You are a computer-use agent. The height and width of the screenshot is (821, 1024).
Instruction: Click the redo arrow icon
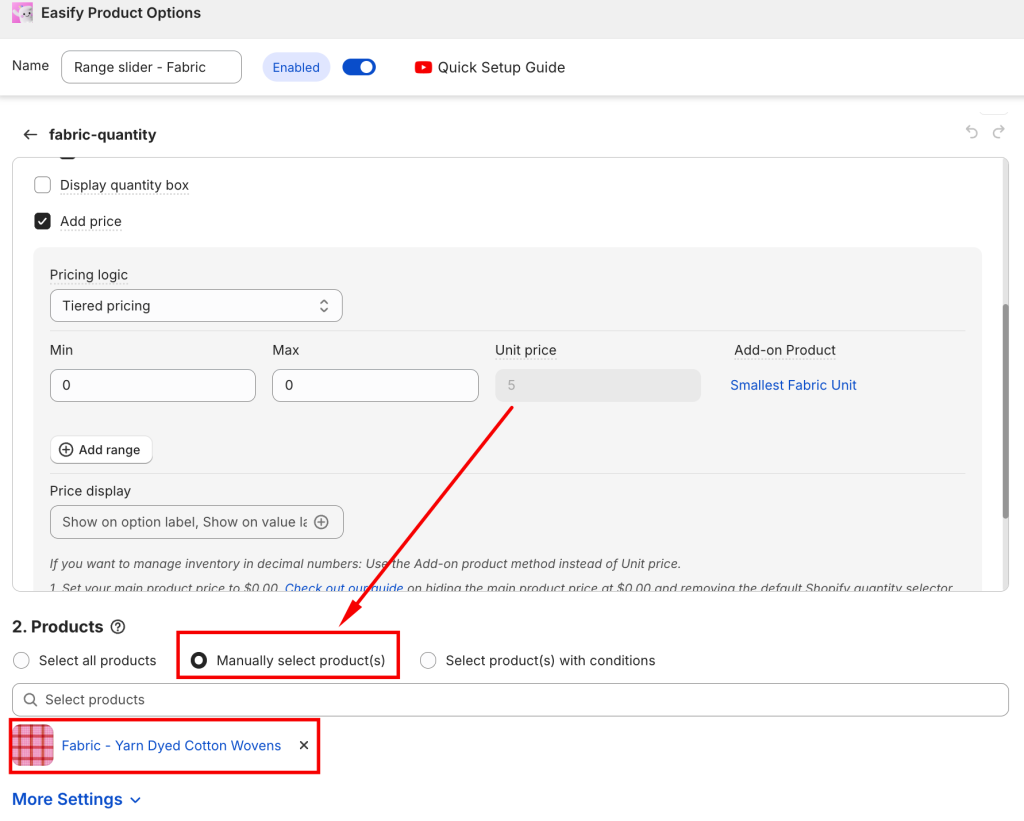(x=998, y=132)
